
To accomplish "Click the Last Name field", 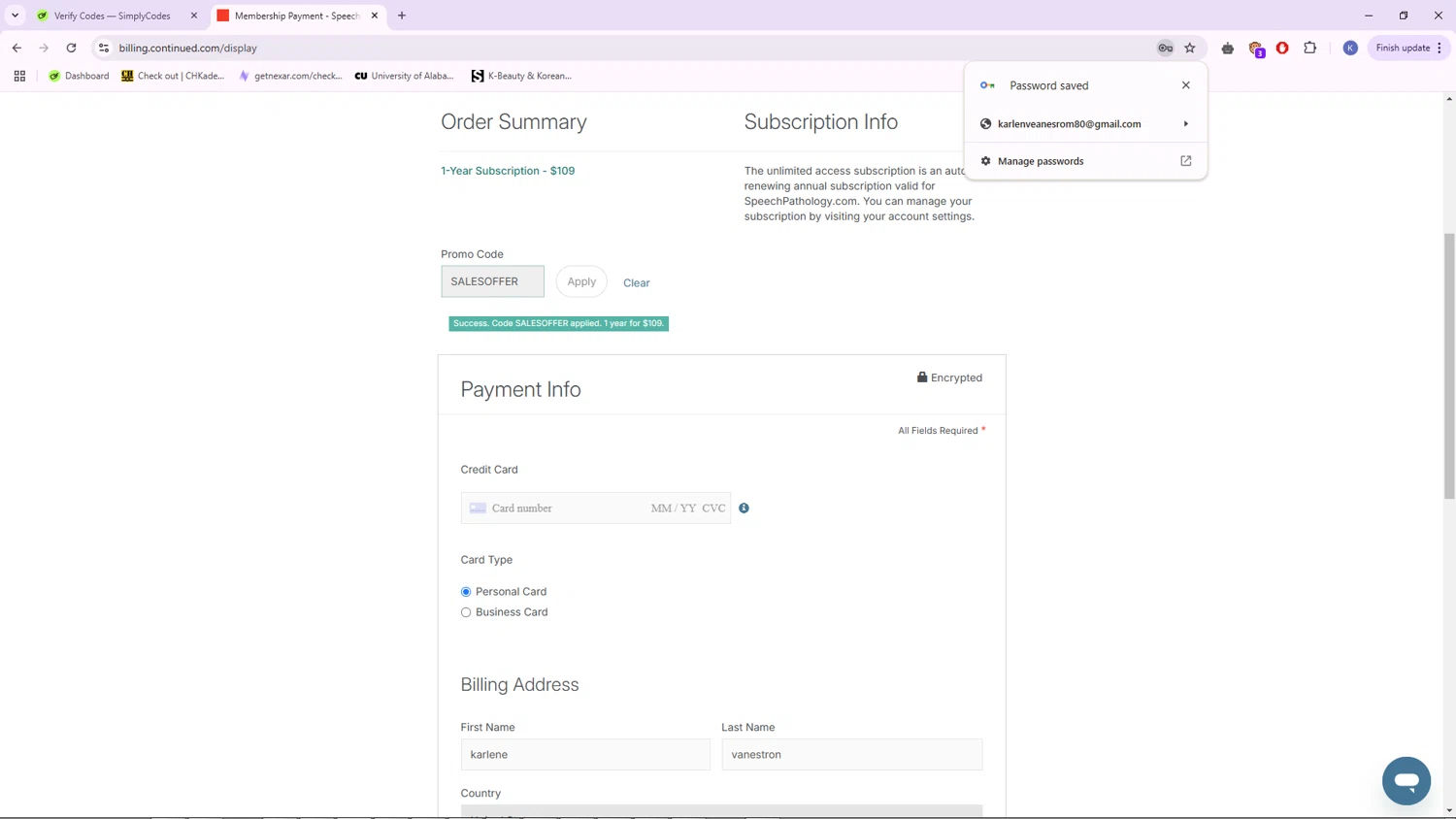I will click(852, 755).
